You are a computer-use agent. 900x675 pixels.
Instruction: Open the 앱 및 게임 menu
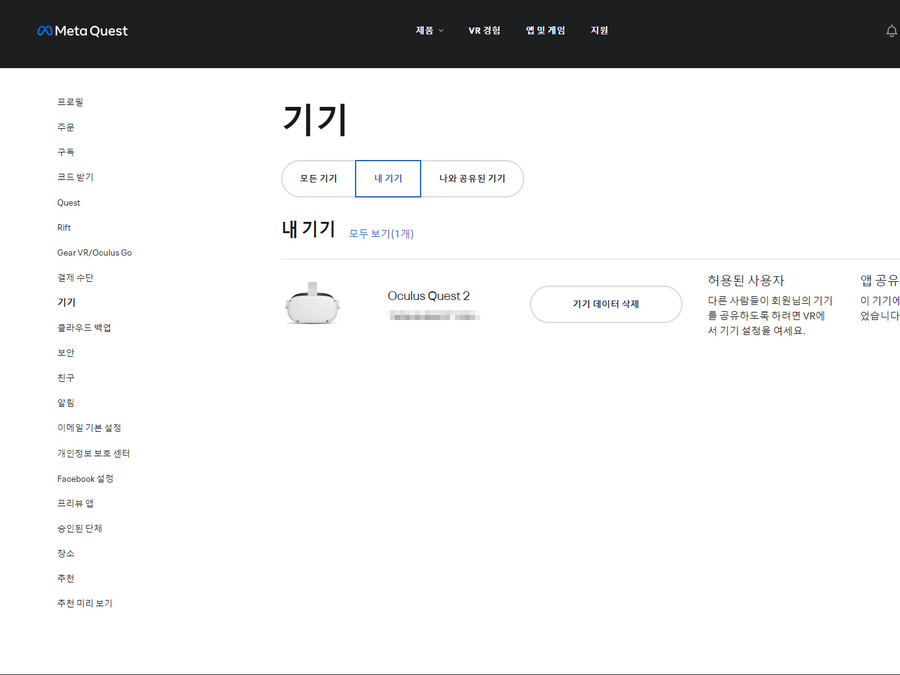click(x=545, y=31)
